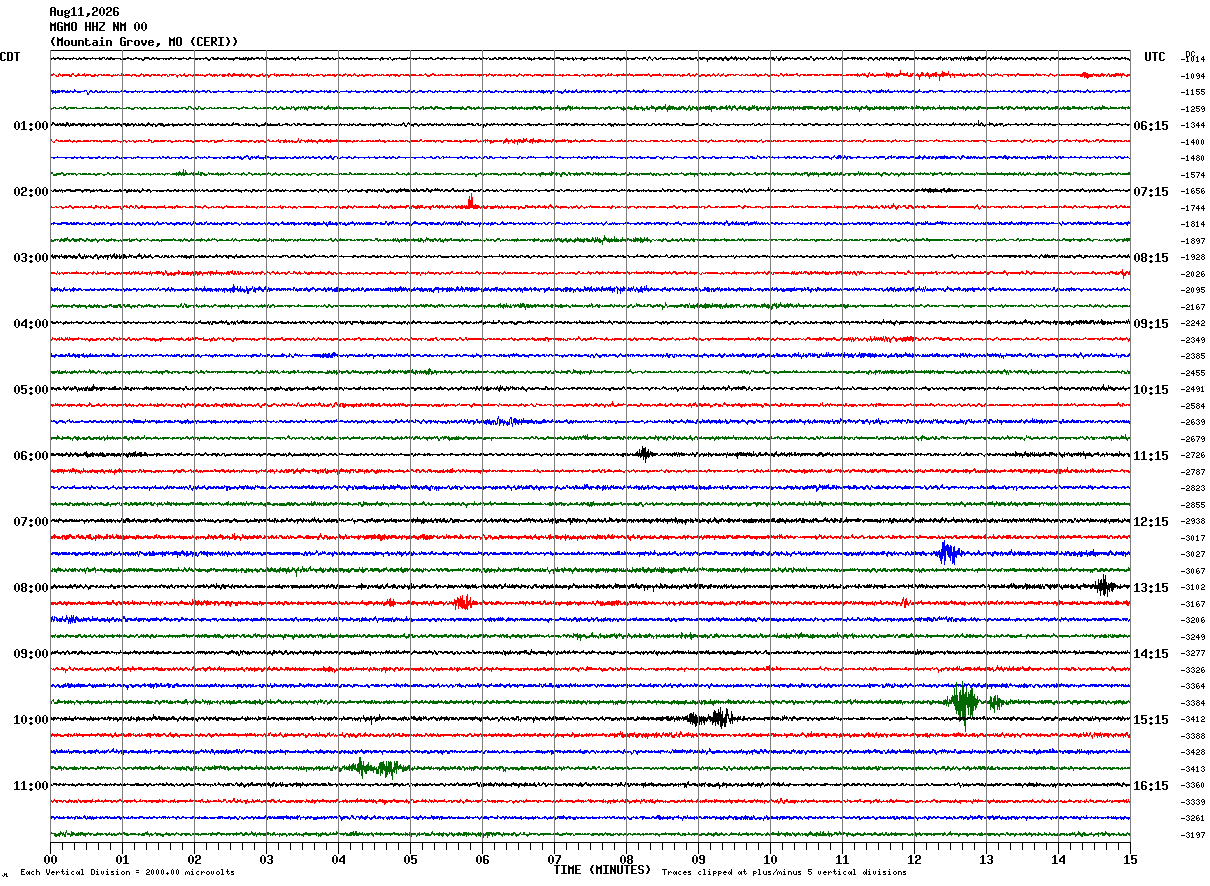1210x886 pixels.
Task: Select the black event at the end of the 08:00 trace
Action: point(1104,586)
